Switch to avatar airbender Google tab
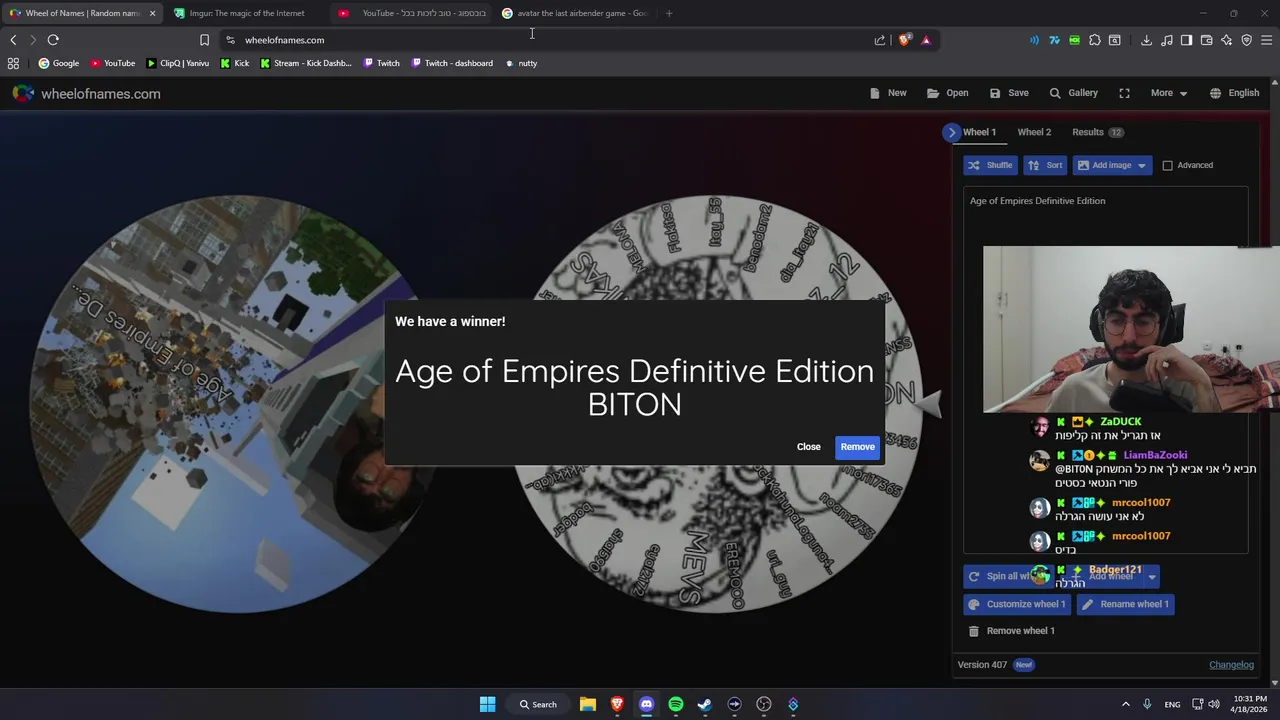Image resolution: width=1280 pixels, height=720 pixels. (577, 13)
